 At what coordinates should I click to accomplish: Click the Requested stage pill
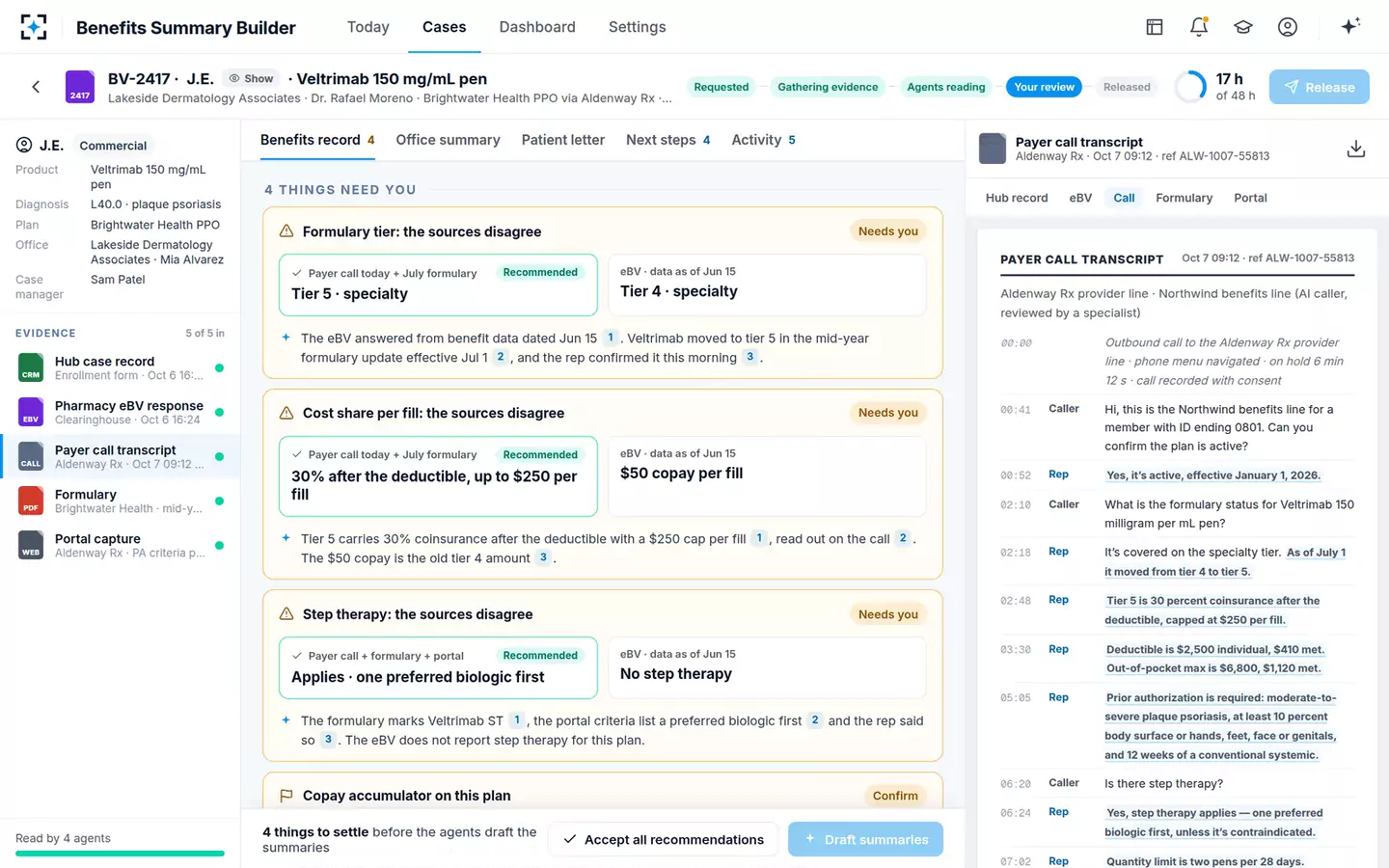click(722, 87)
